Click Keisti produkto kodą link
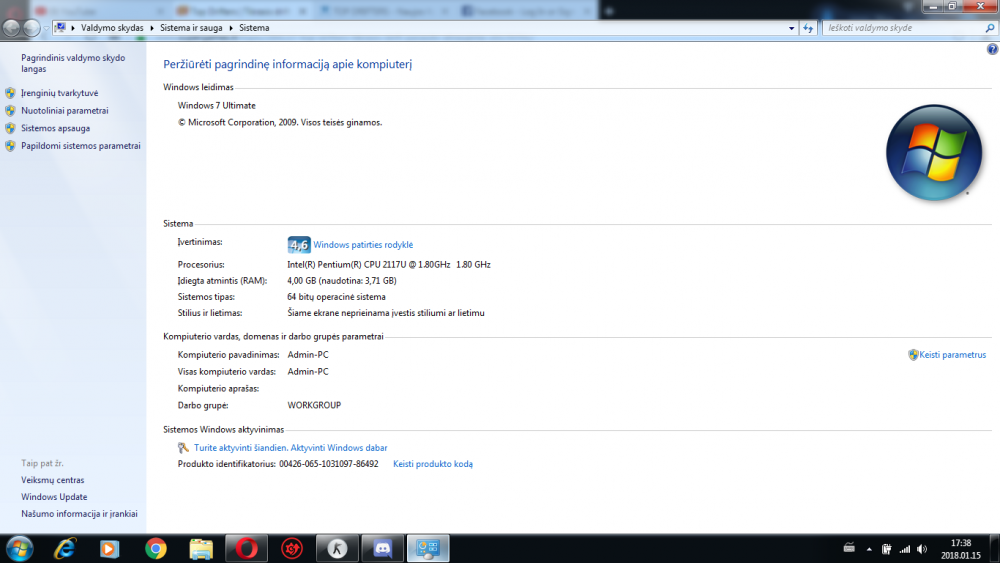The image size is (1000, 563). (432, 464)
